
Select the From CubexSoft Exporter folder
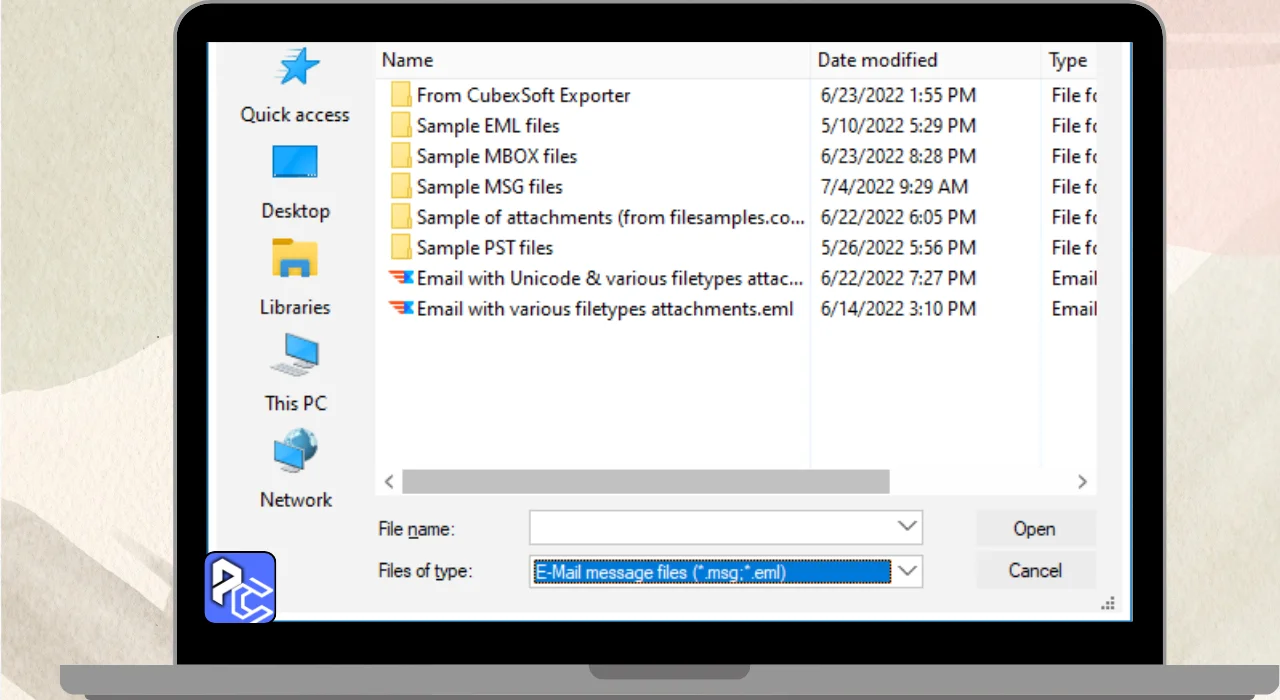tap(523, 96)
